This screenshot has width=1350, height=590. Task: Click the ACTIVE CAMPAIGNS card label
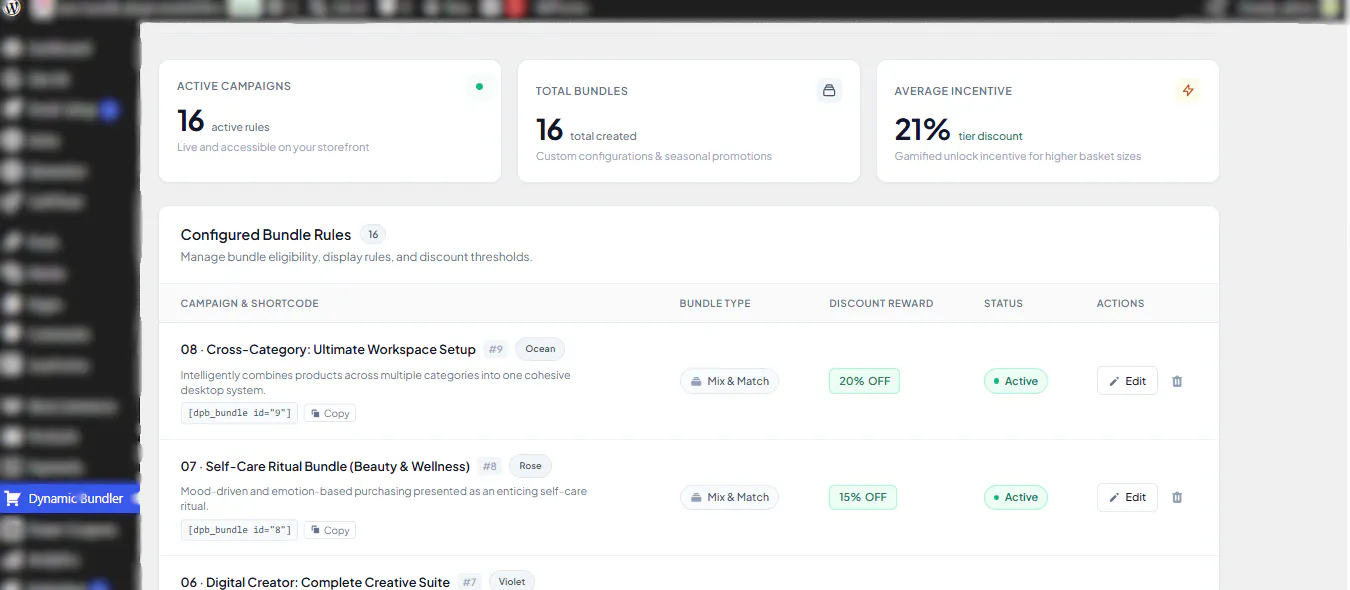point(234,86)
